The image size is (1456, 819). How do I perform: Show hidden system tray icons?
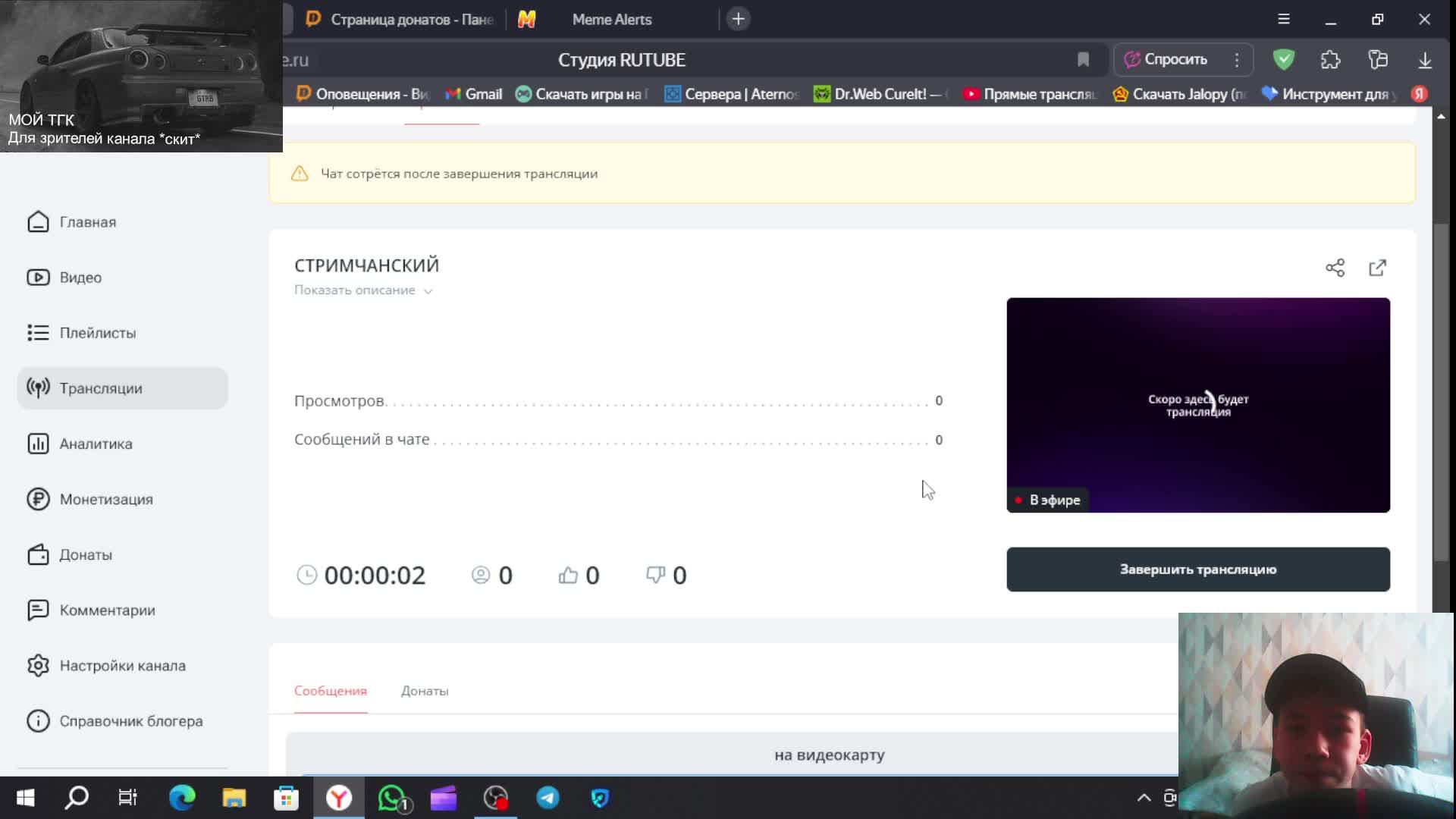pos(1144,798)
